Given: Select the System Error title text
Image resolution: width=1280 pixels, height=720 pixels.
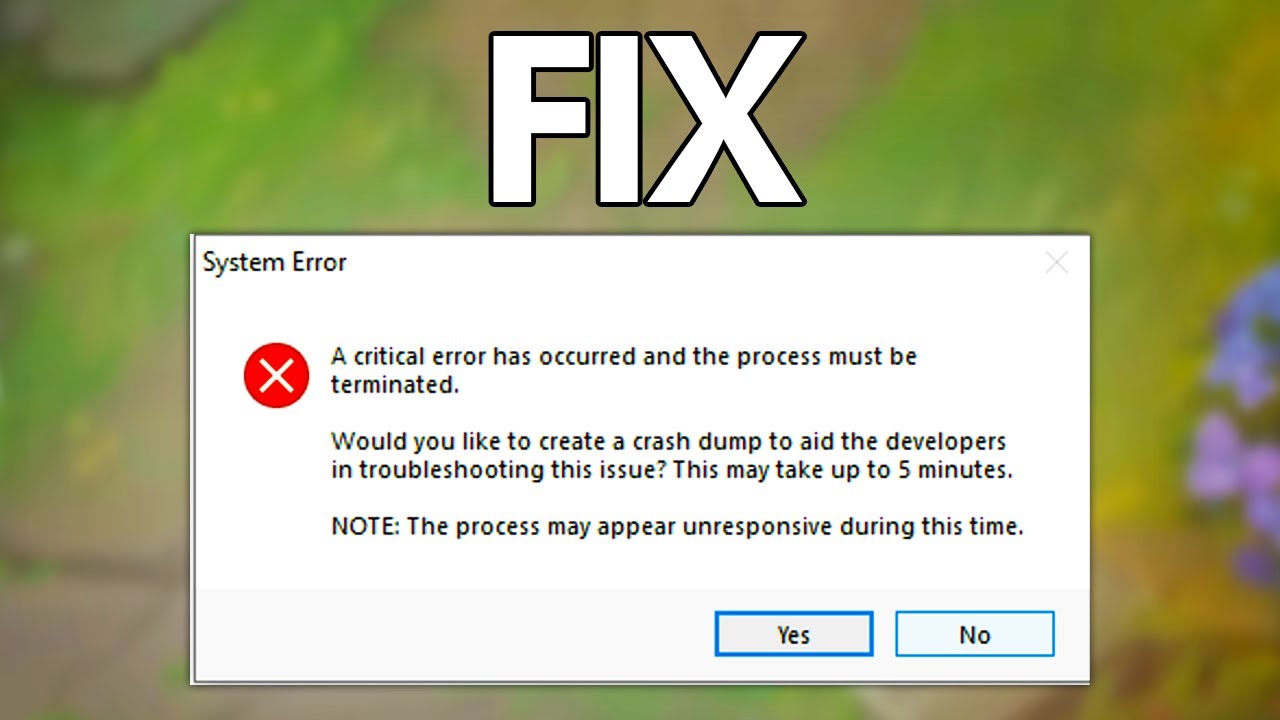Looking at the screenshot, I should coord(274,263).
